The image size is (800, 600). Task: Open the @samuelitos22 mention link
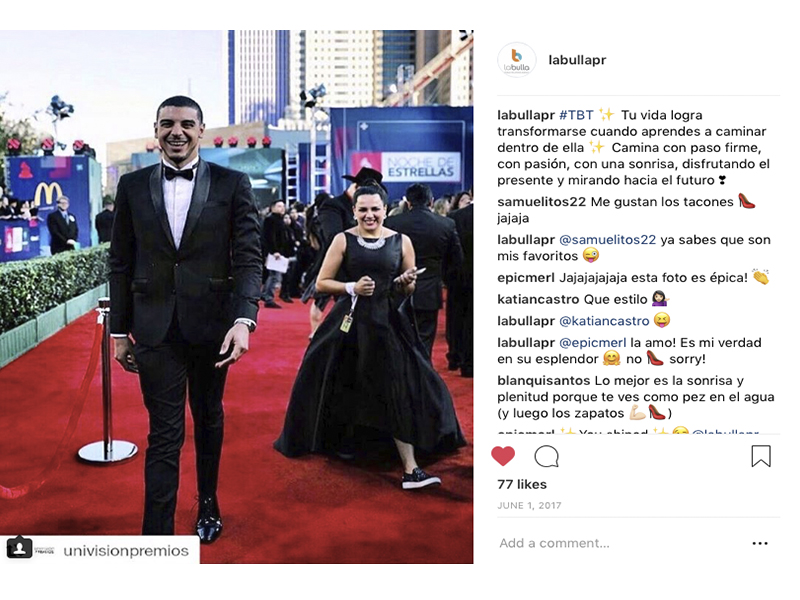click(607, 240)
